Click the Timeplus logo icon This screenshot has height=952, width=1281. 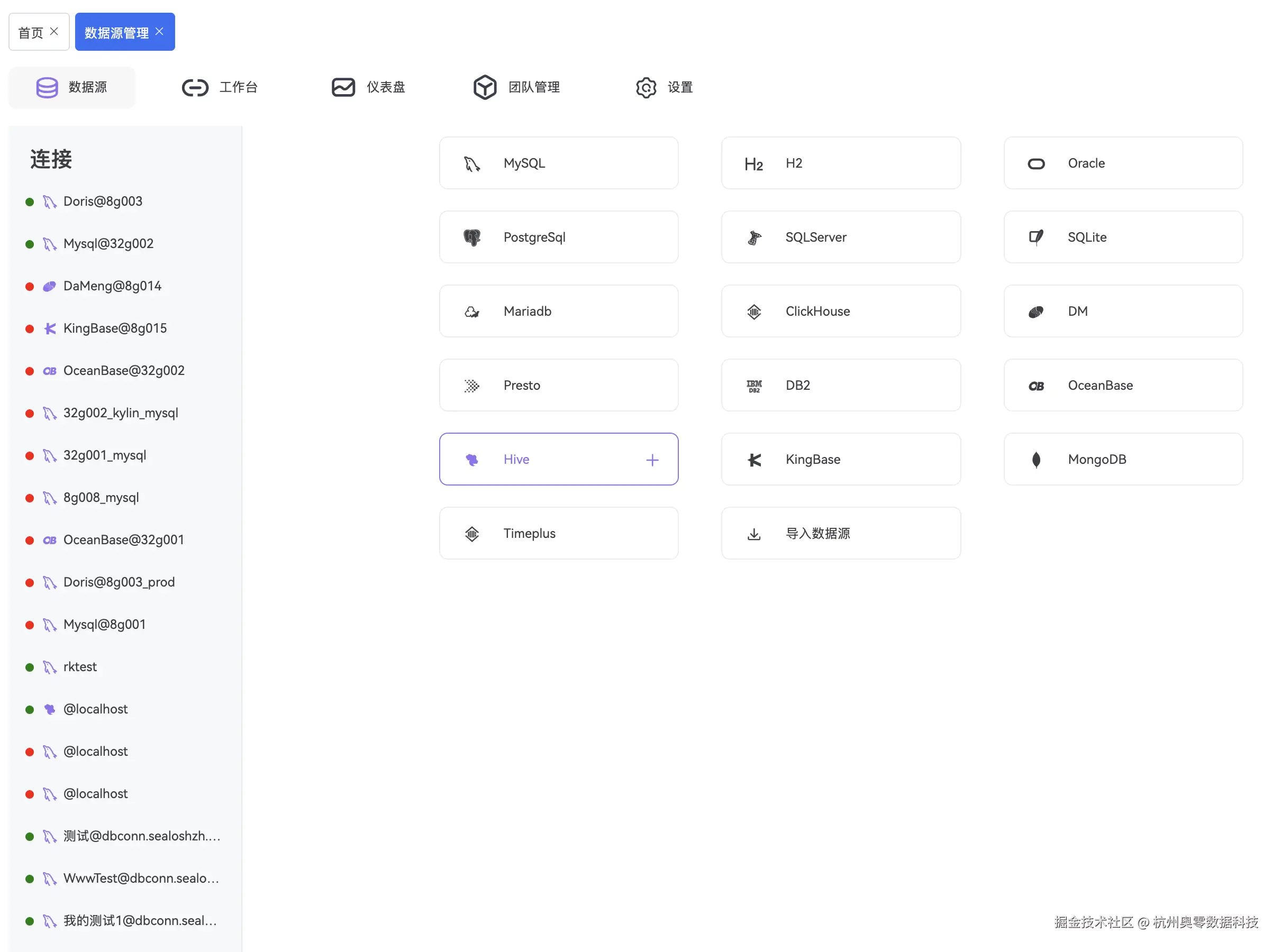(x=471, y=534)
